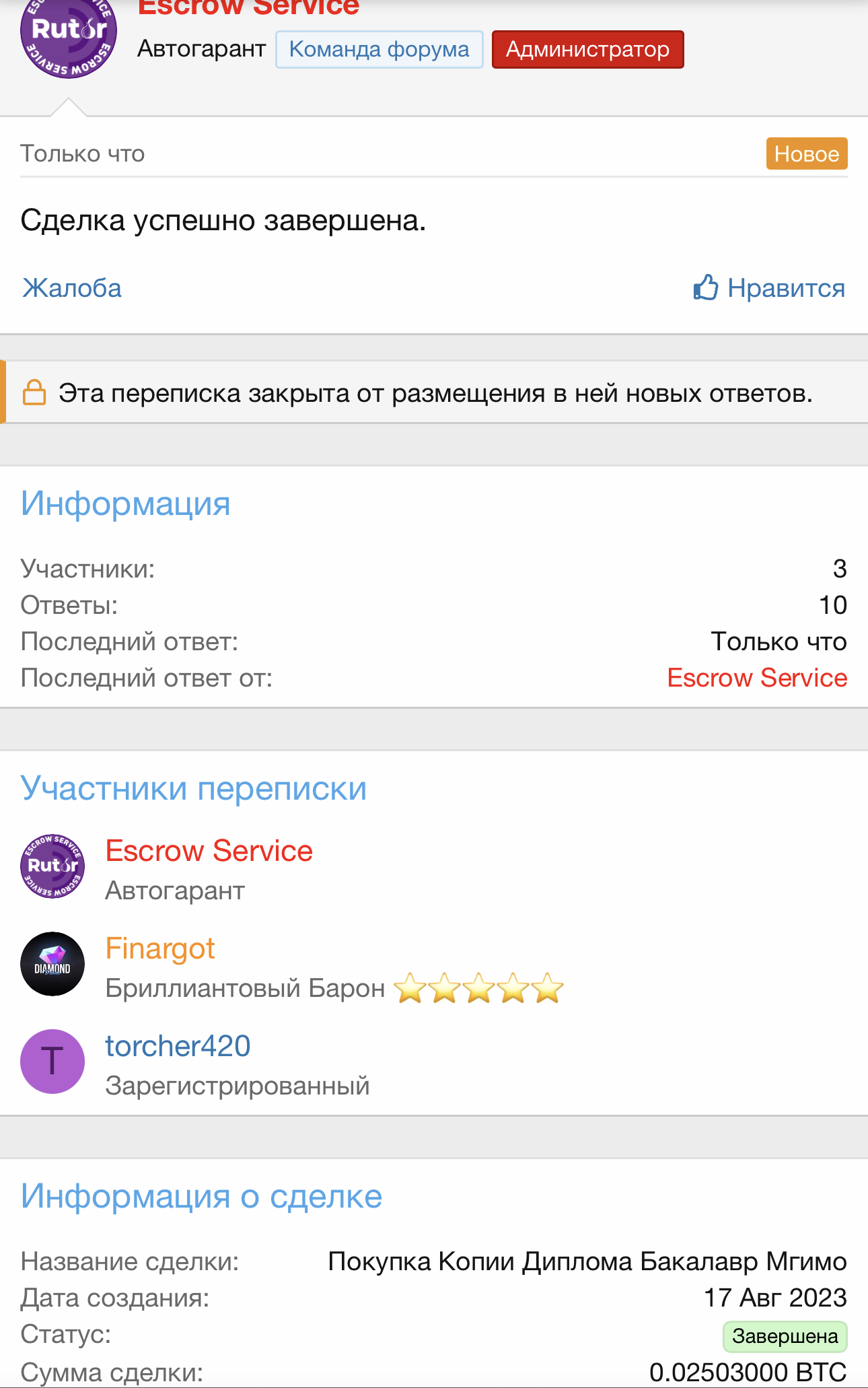Open Escrow Service avatar in participants list

point(52,866)
